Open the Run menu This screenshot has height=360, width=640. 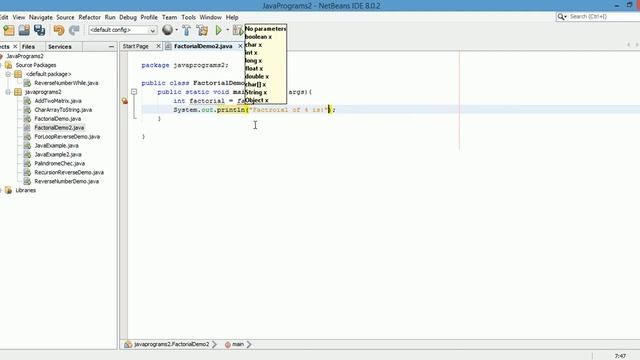(110, 18)
